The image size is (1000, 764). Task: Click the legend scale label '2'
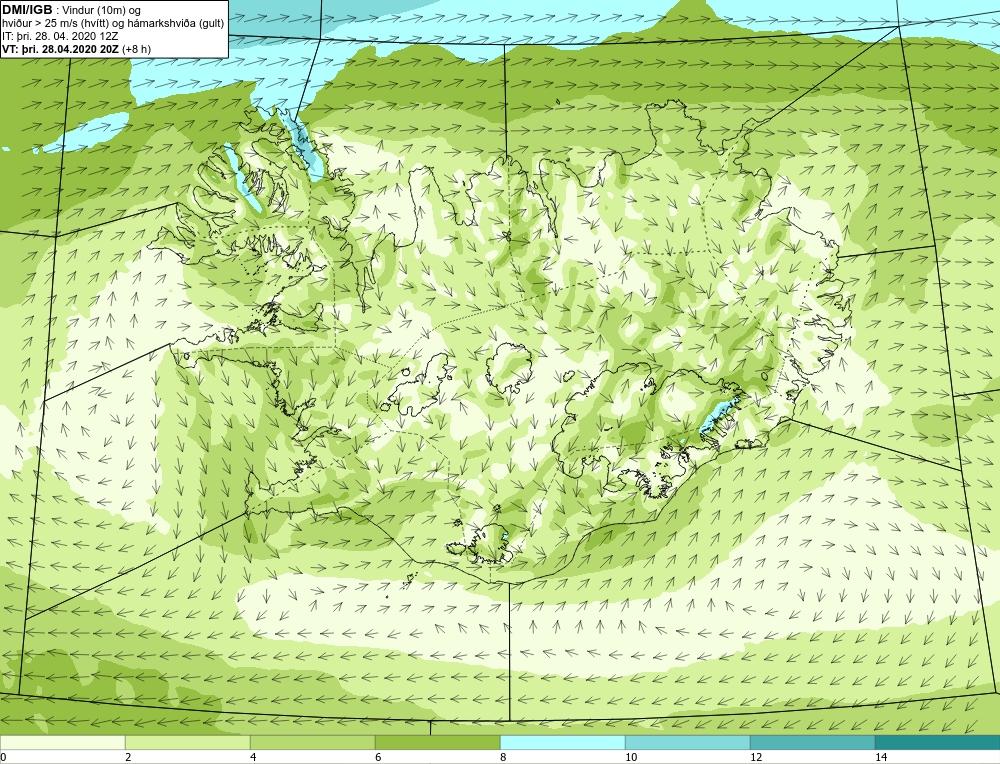pos(128,757)
